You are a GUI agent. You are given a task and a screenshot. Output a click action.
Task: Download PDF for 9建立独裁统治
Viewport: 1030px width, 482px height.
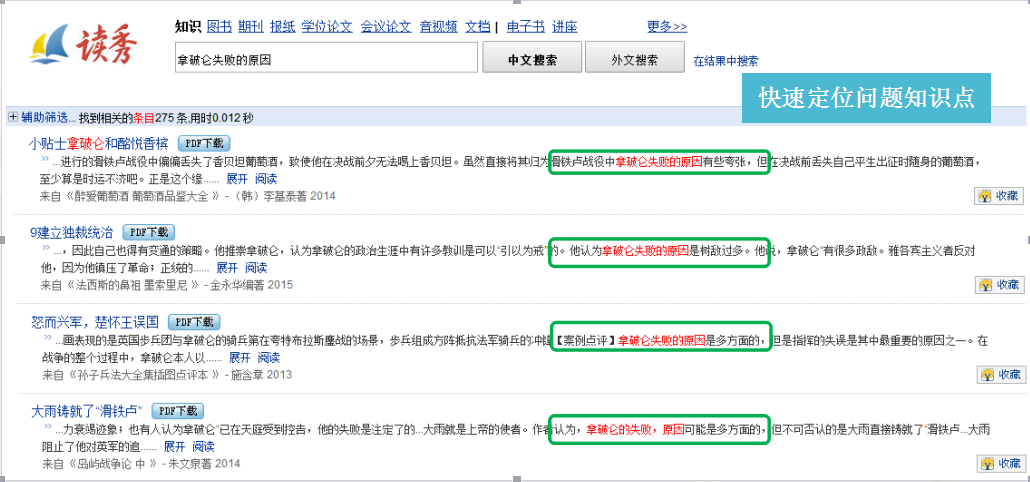point(148,232)
